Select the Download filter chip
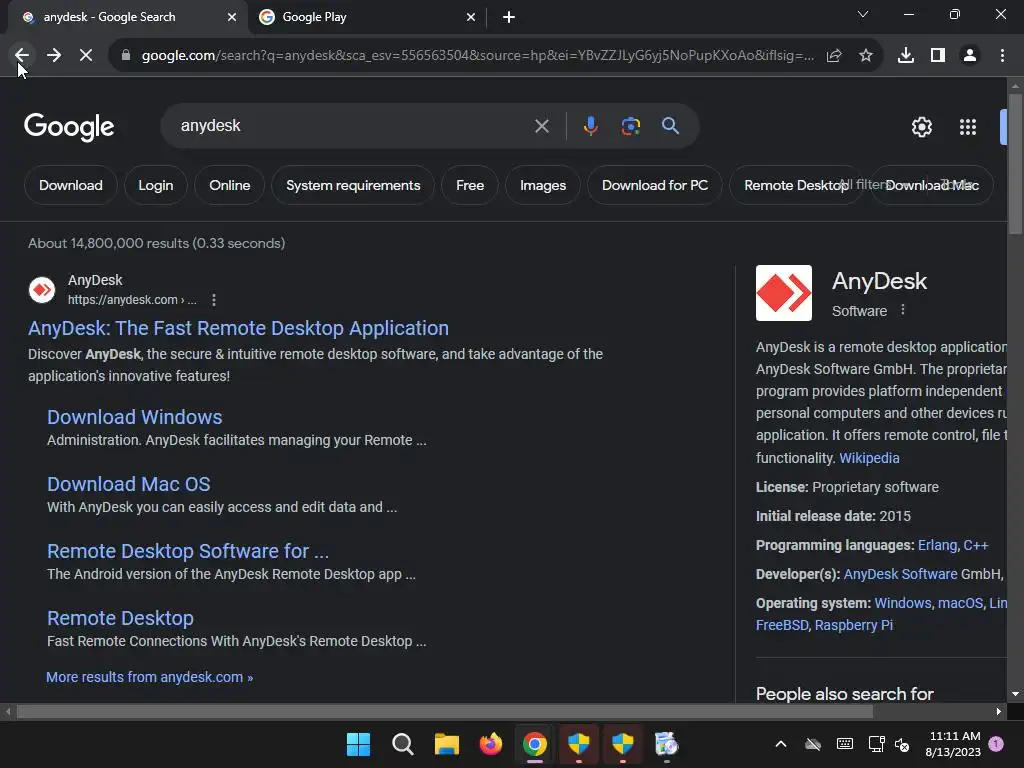 pos(71,185)
